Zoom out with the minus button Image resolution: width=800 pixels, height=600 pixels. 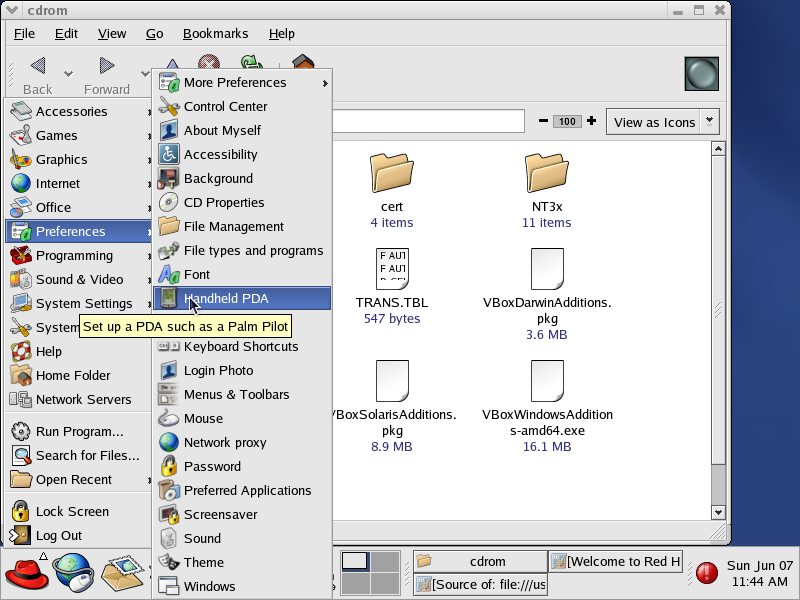coord(543,121)
